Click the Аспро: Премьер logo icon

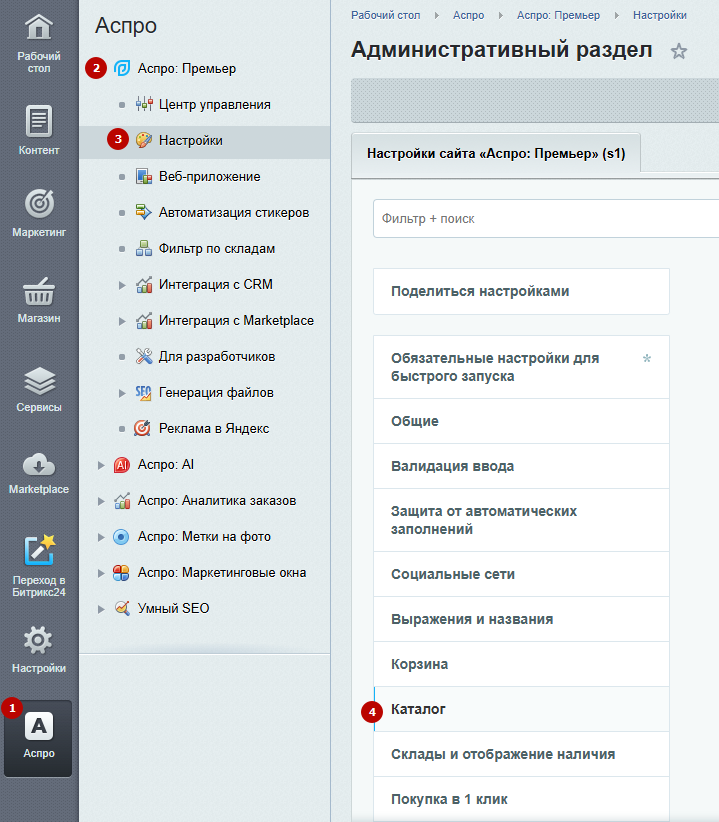click(122, 68)
